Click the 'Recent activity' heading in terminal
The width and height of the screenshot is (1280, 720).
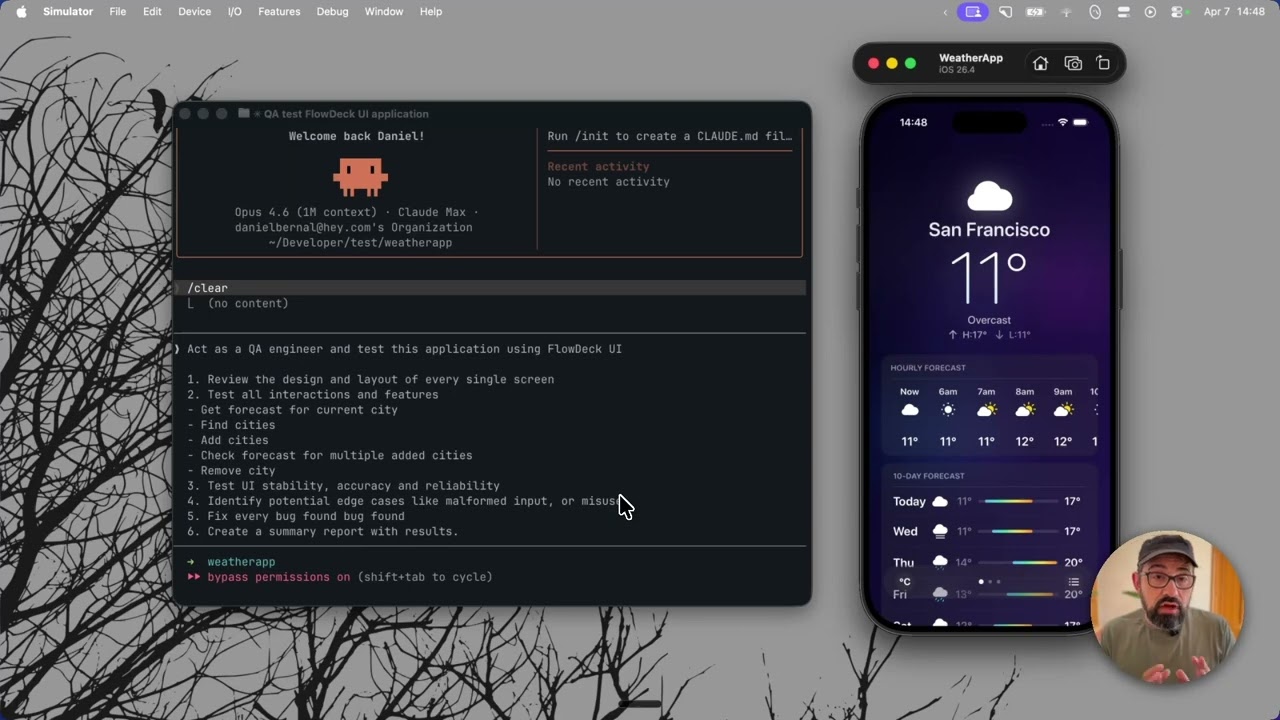598,167
